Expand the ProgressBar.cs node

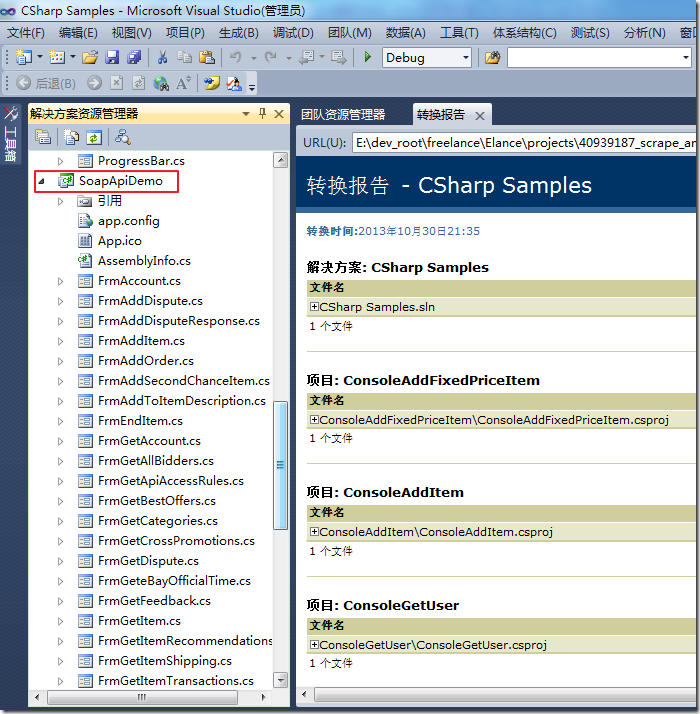61,161
